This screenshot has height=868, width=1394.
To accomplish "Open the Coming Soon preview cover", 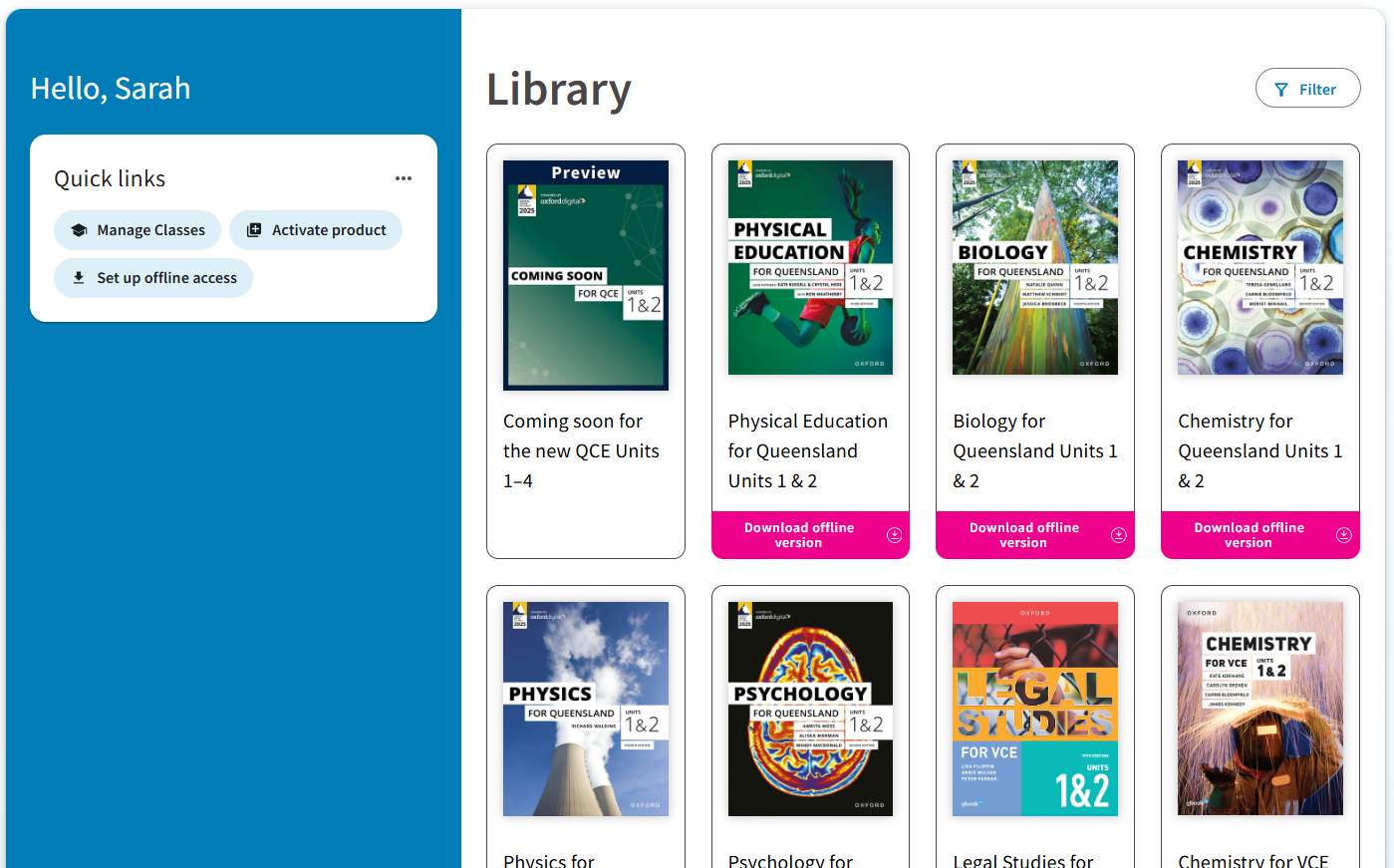I will pyautogui.click(x=586, y=275).
